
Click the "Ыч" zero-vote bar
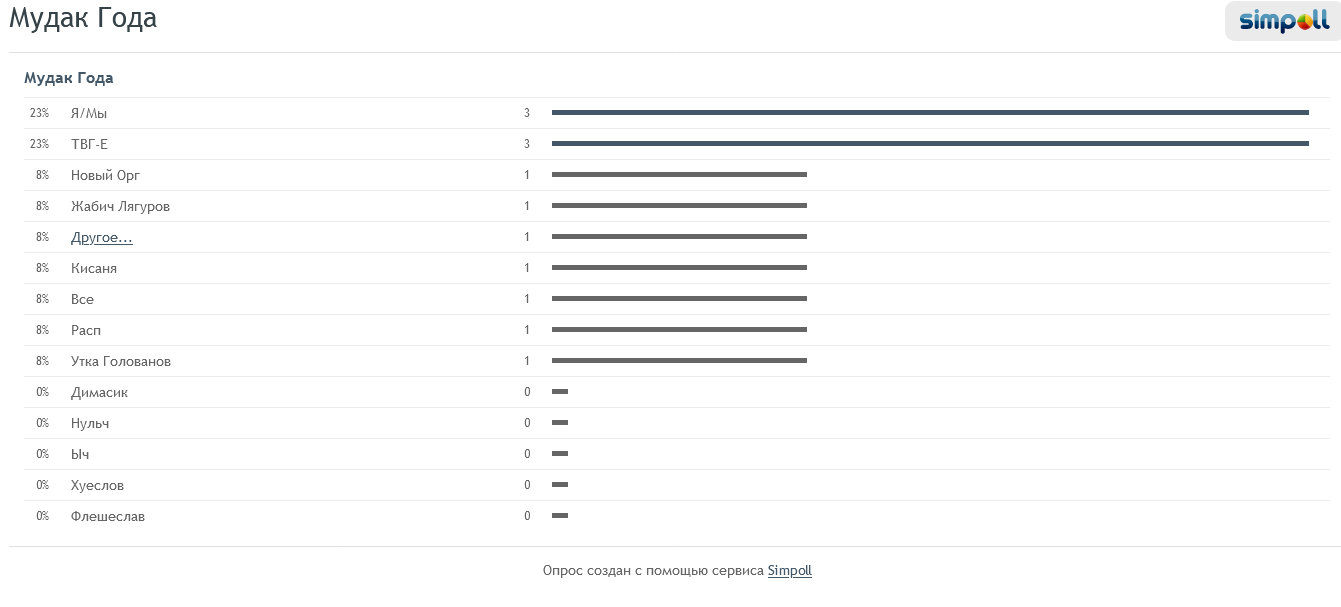(560, 454)
